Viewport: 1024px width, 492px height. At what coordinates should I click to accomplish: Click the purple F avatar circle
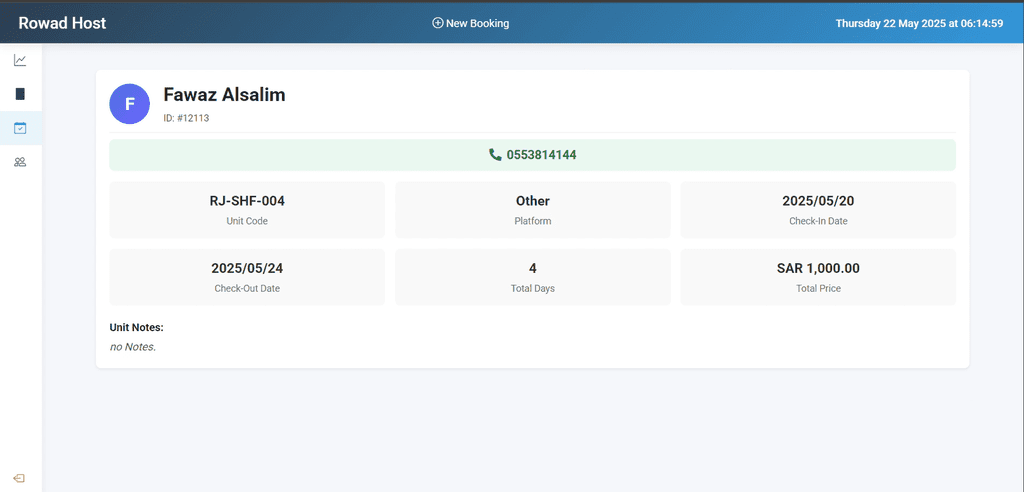pyautogui.click(x=129, y=104)
